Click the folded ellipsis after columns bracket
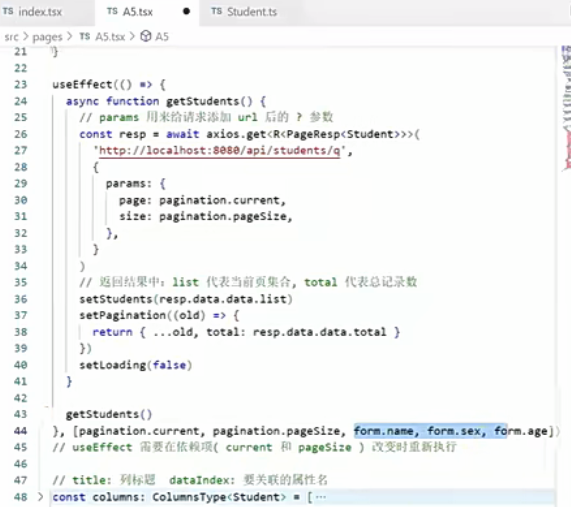571x507 pixels. [x=321, y=497]
